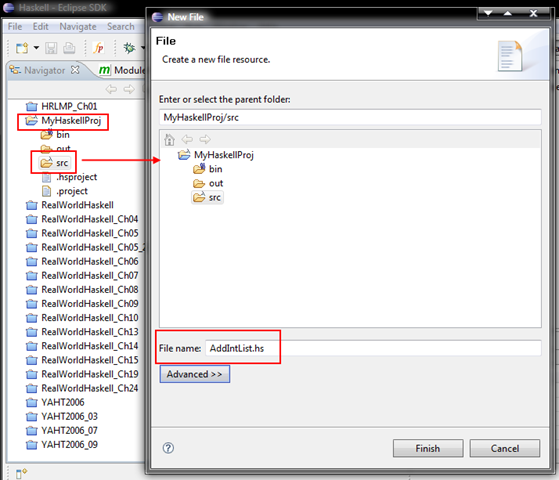Open the Edit menu
Image resolution: width=559 pixels, height=480 pixels.
tap(41, 27)
